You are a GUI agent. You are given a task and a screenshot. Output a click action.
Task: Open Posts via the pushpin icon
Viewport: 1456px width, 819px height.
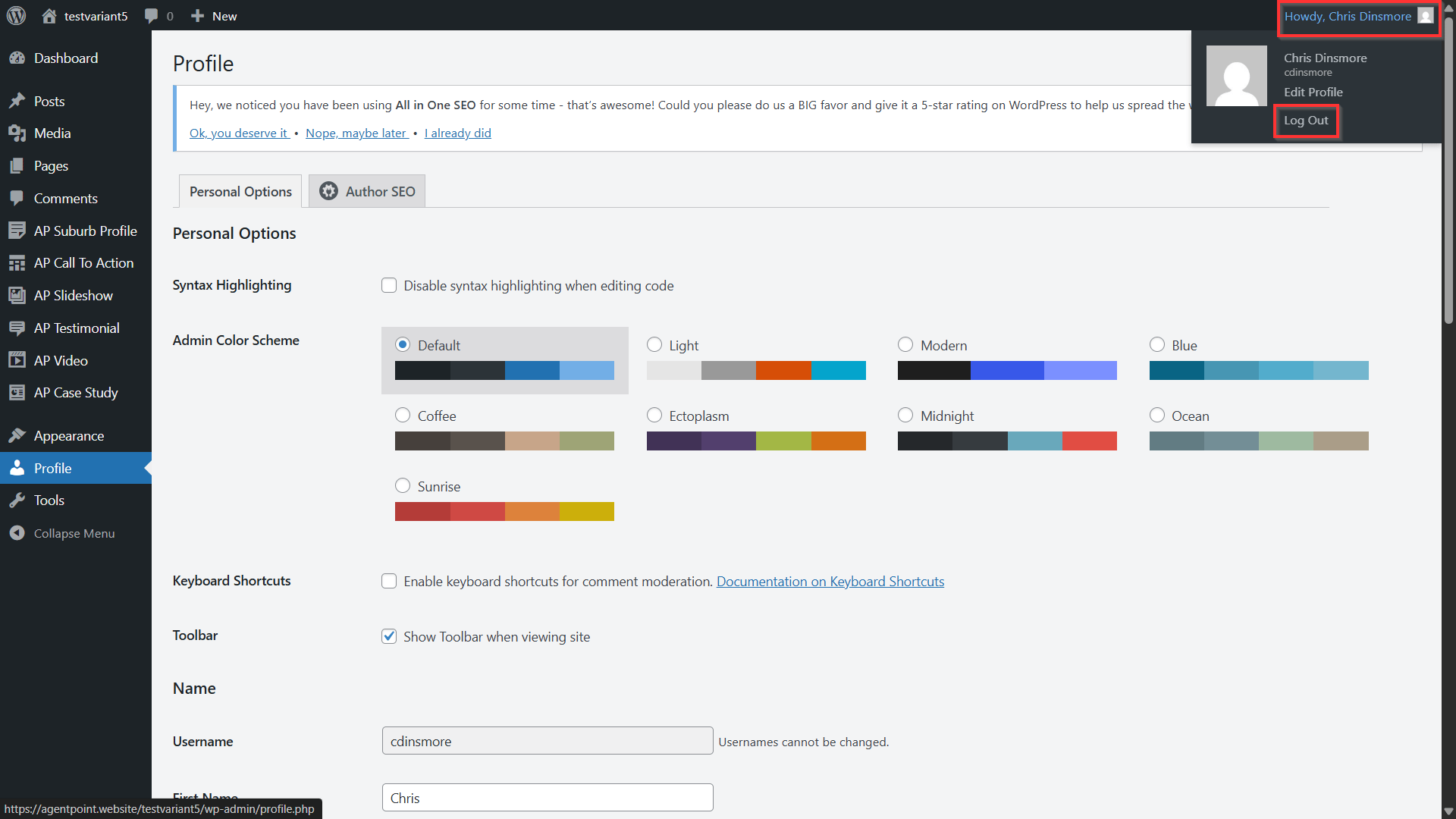(x=17, y=101)
